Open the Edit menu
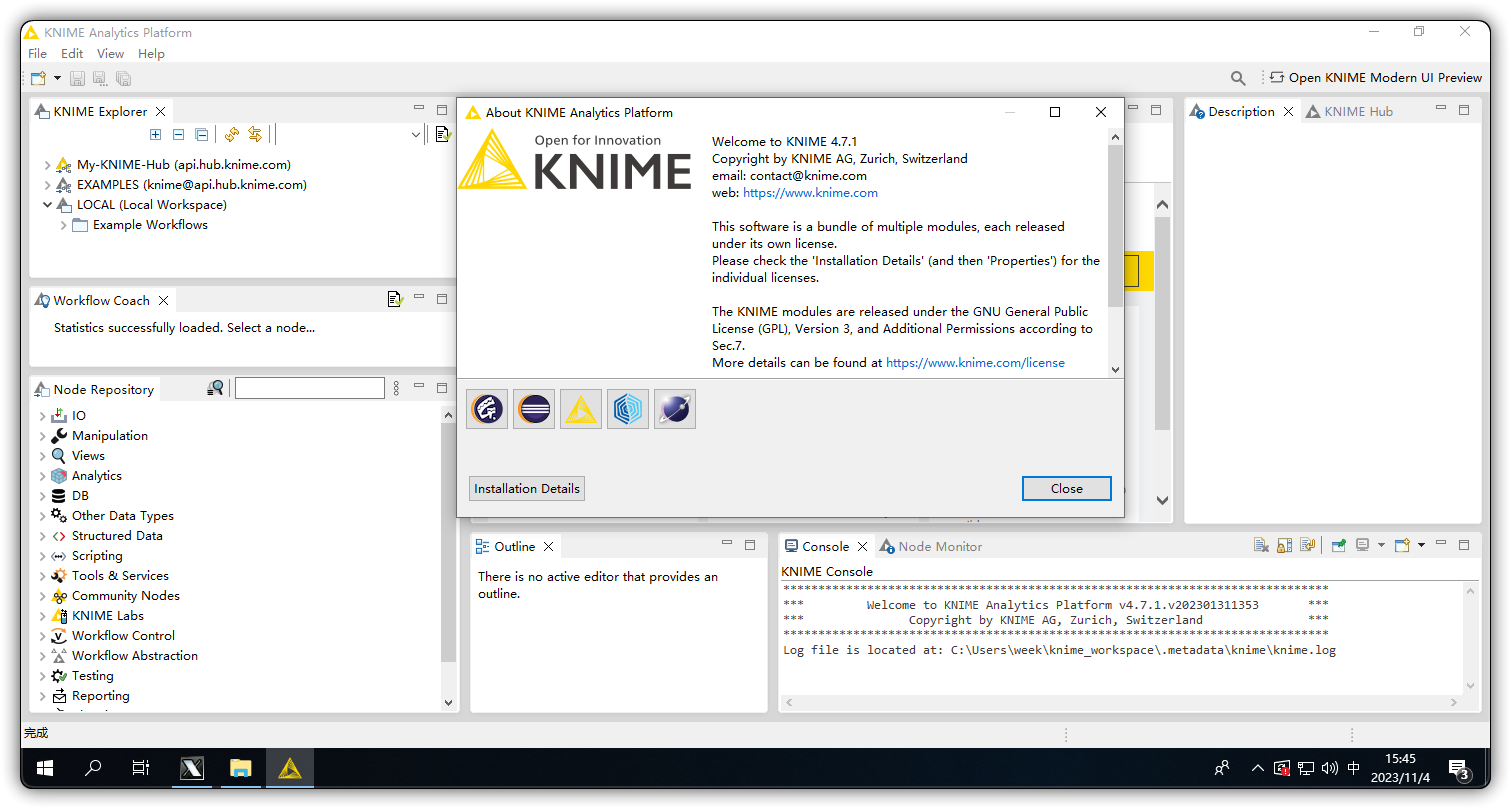Screen dimensions: 1511x809 pos(72,54)
